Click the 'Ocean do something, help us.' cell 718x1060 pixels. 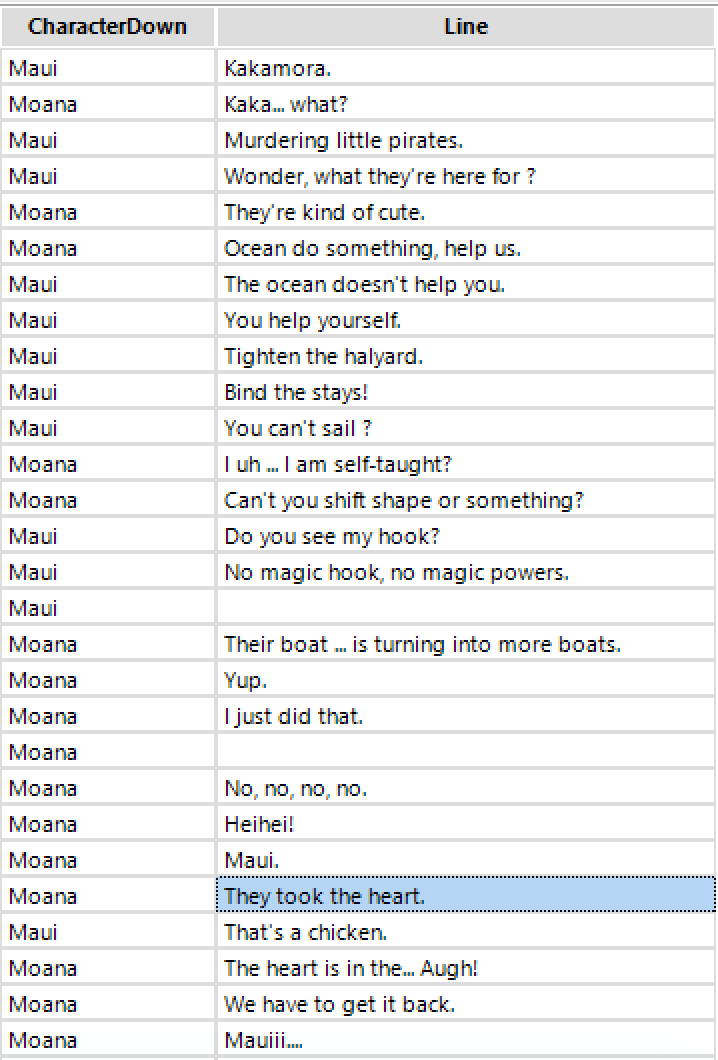click(x=466, y=248)
